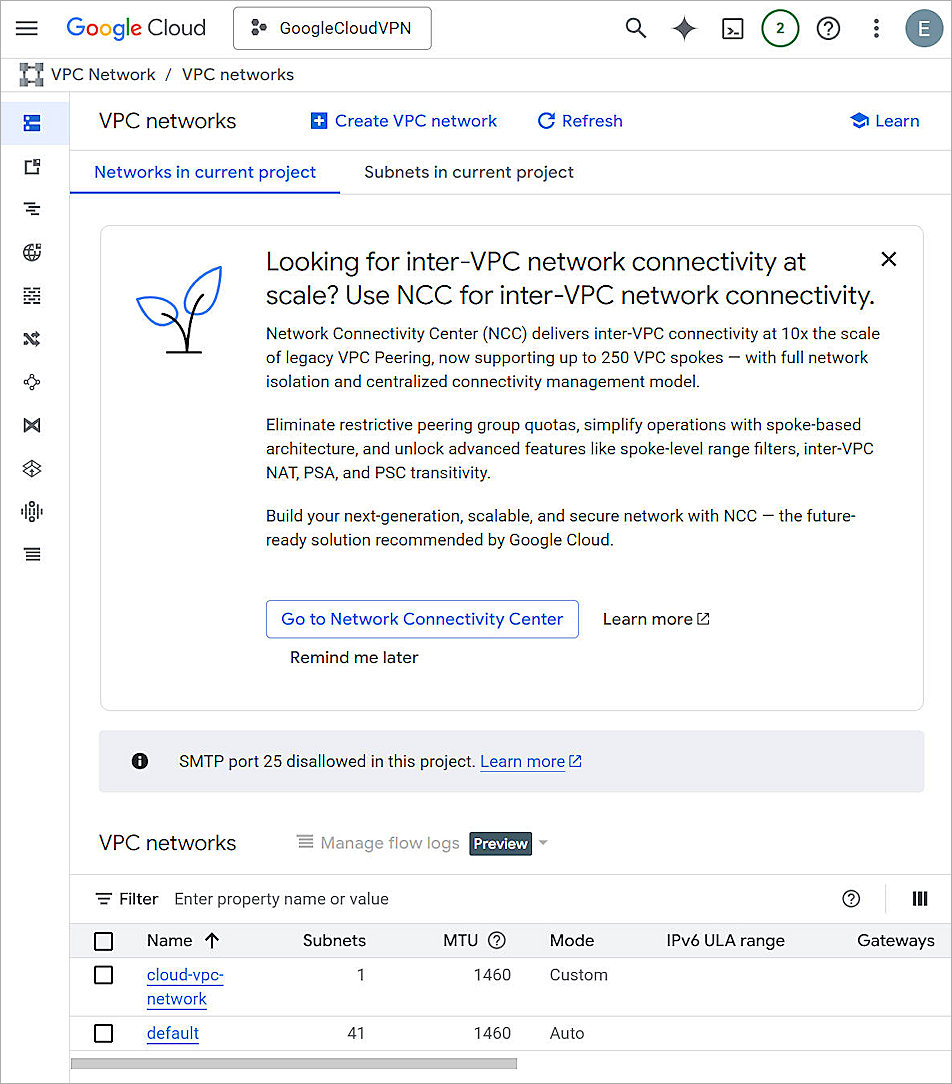The width and height of the screenshot is (952, 1084).
Task: Open the navigation hamburger menu
Action: pos(26,28)
